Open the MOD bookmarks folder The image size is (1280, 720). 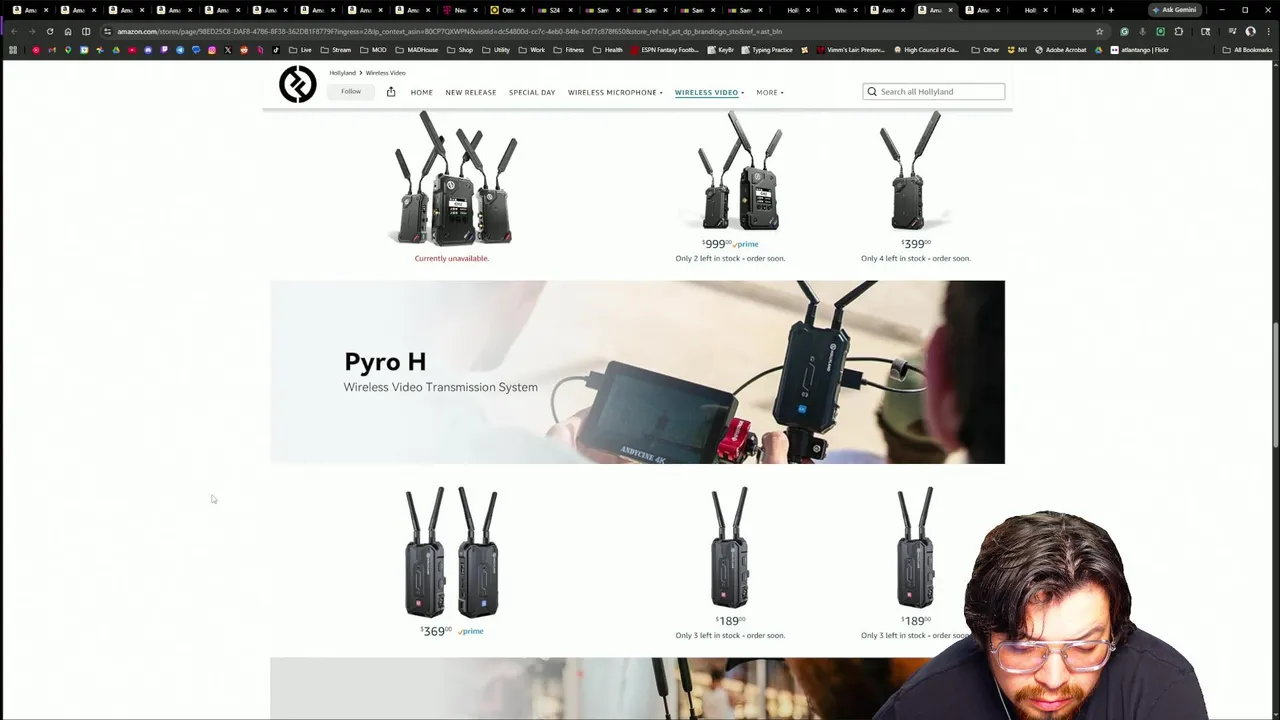click(x=374, y=50)
